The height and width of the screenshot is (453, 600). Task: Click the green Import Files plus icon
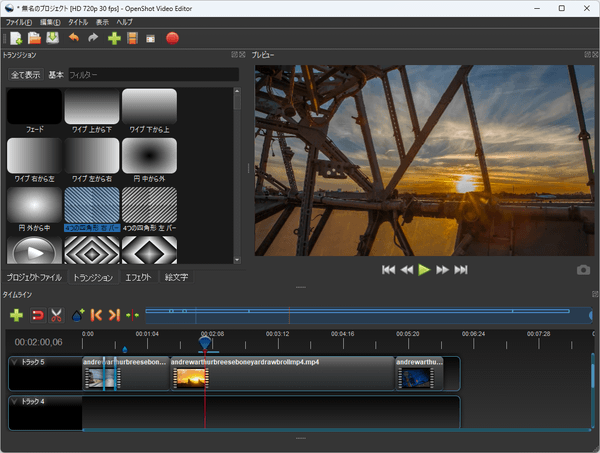click(x=114, y=39)
